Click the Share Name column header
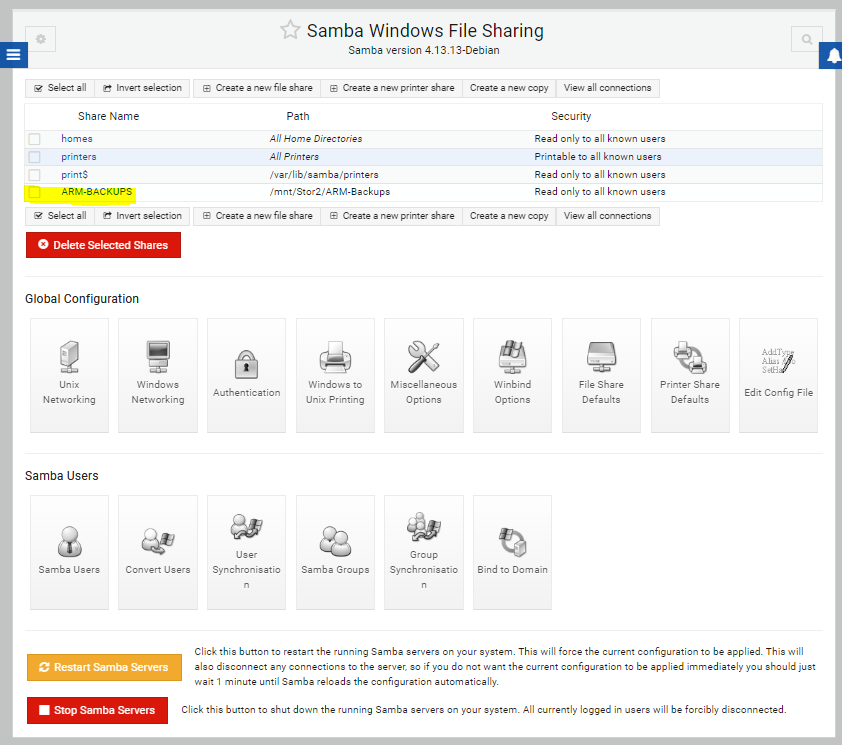 point(108,116)
